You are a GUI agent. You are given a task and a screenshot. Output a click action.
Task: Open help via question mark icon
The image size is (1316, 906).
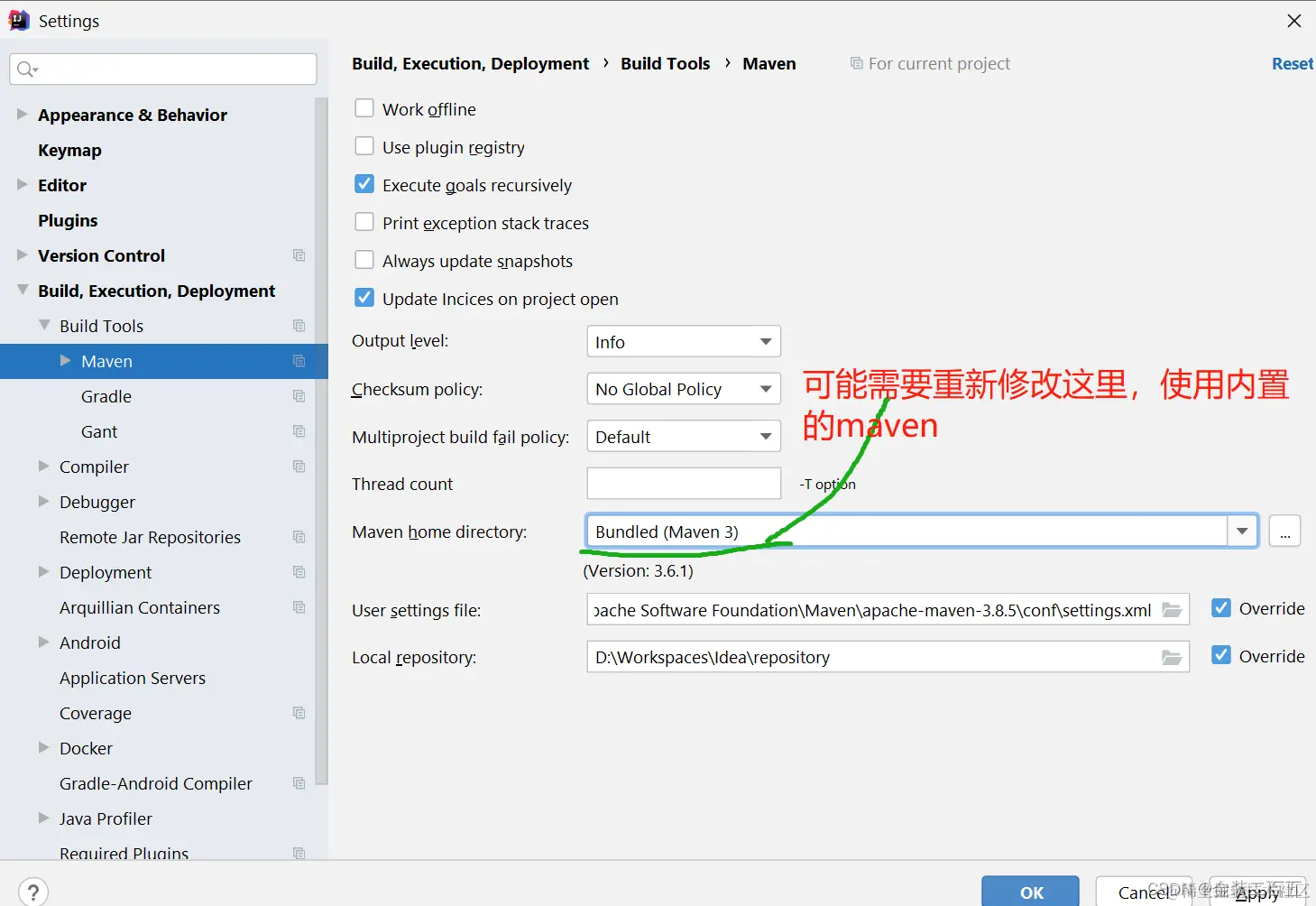tap(33, 892)
